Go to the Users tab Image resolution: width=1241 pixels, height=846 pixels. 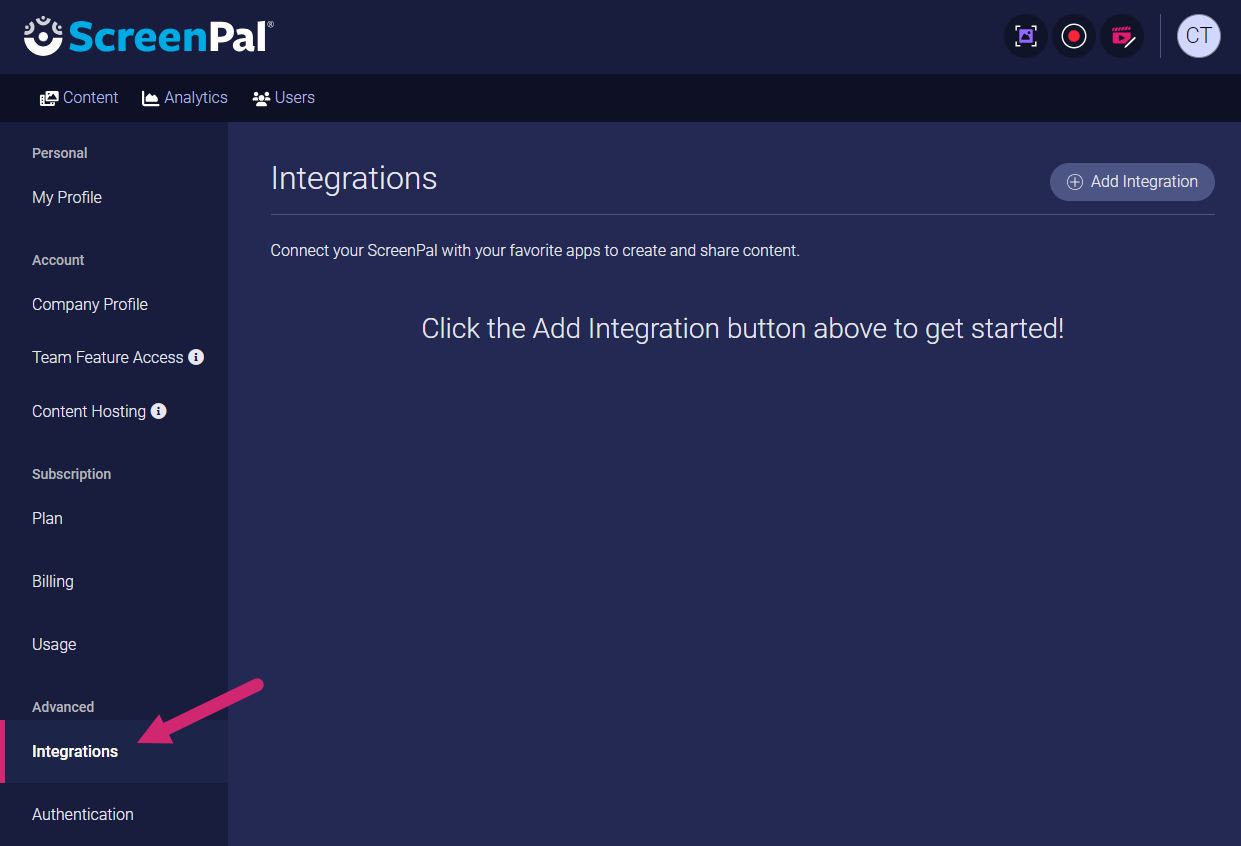pos(284,98)
